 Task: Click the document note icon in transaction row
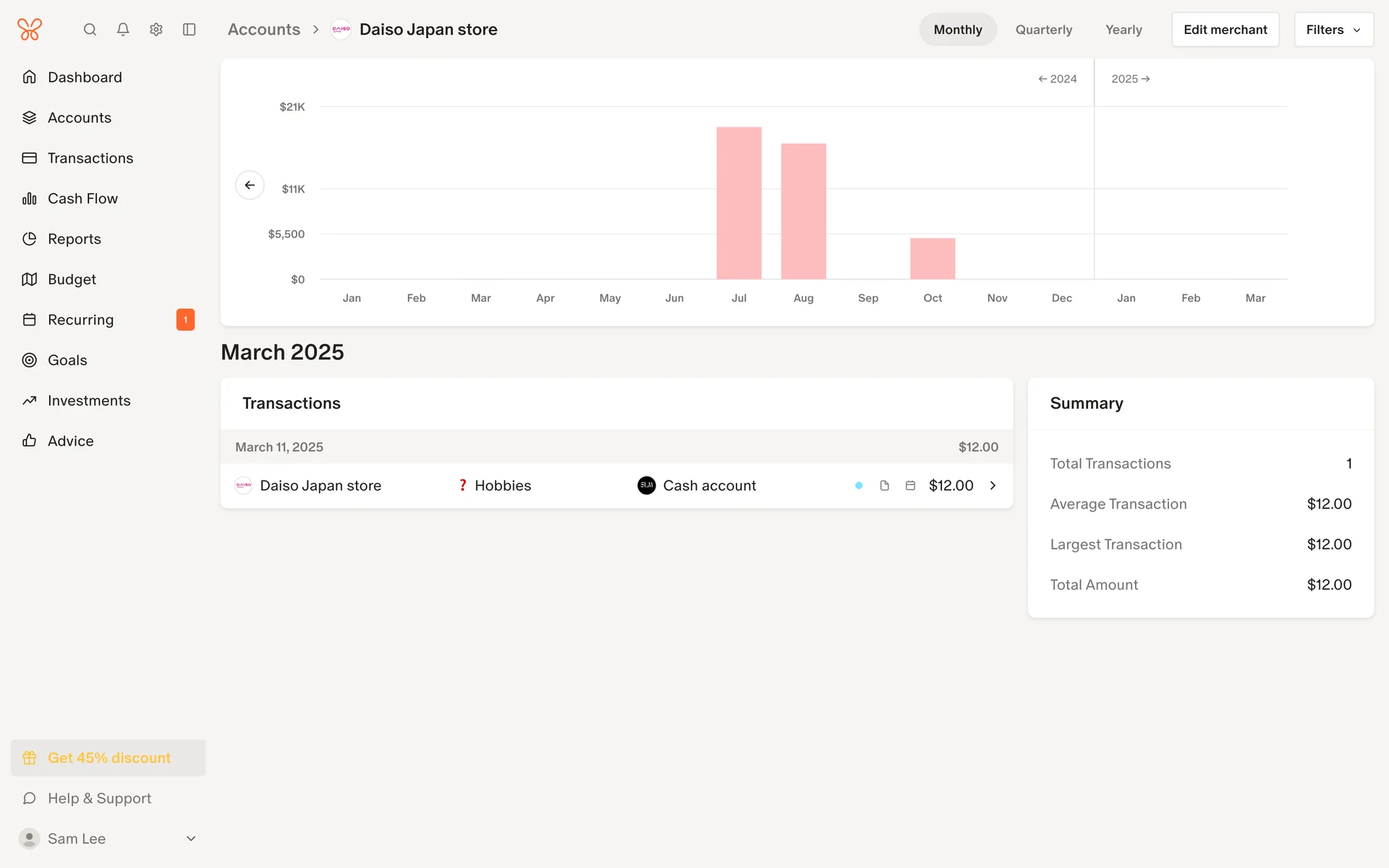[x=884, y=486]
